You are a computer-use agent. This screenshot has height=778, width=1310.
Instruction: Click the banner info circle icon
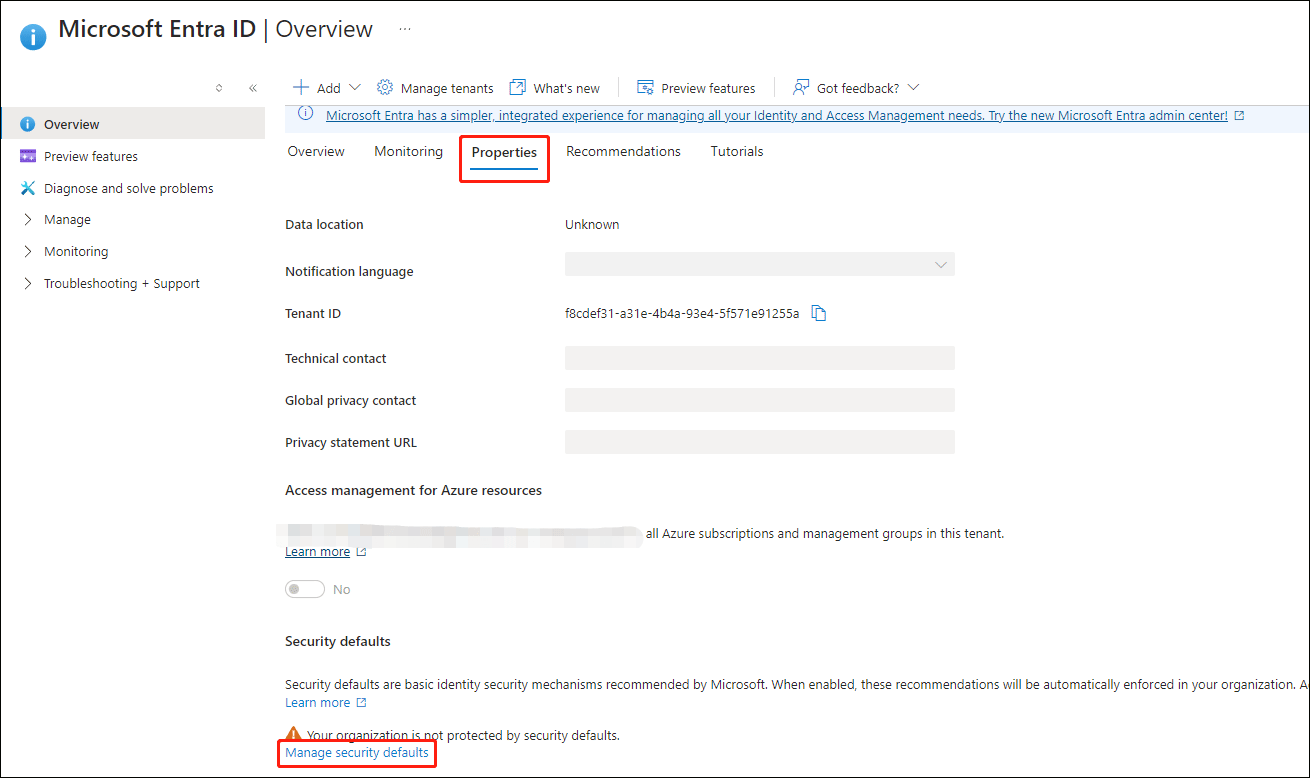pyautogui.click(x=306, y=114)
